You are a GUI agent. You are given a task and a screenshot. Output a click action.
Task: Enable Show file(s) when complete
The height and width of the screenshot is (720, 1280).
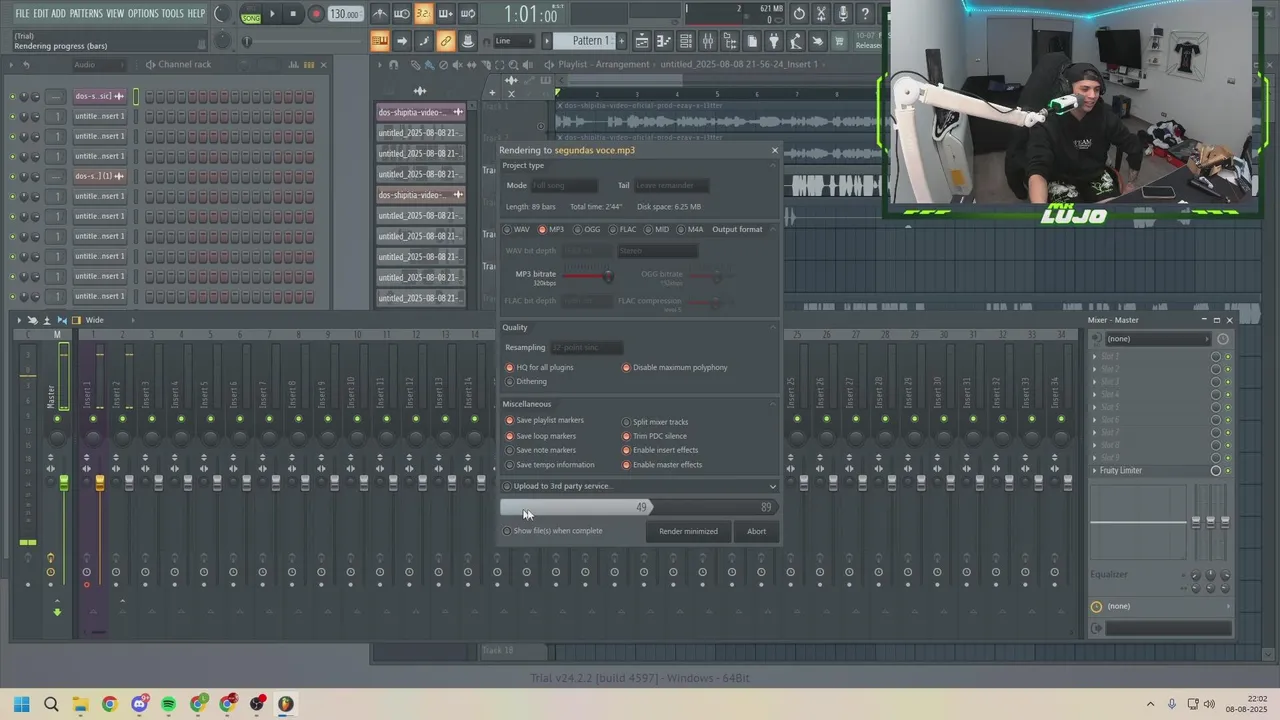tap(553, 531)
